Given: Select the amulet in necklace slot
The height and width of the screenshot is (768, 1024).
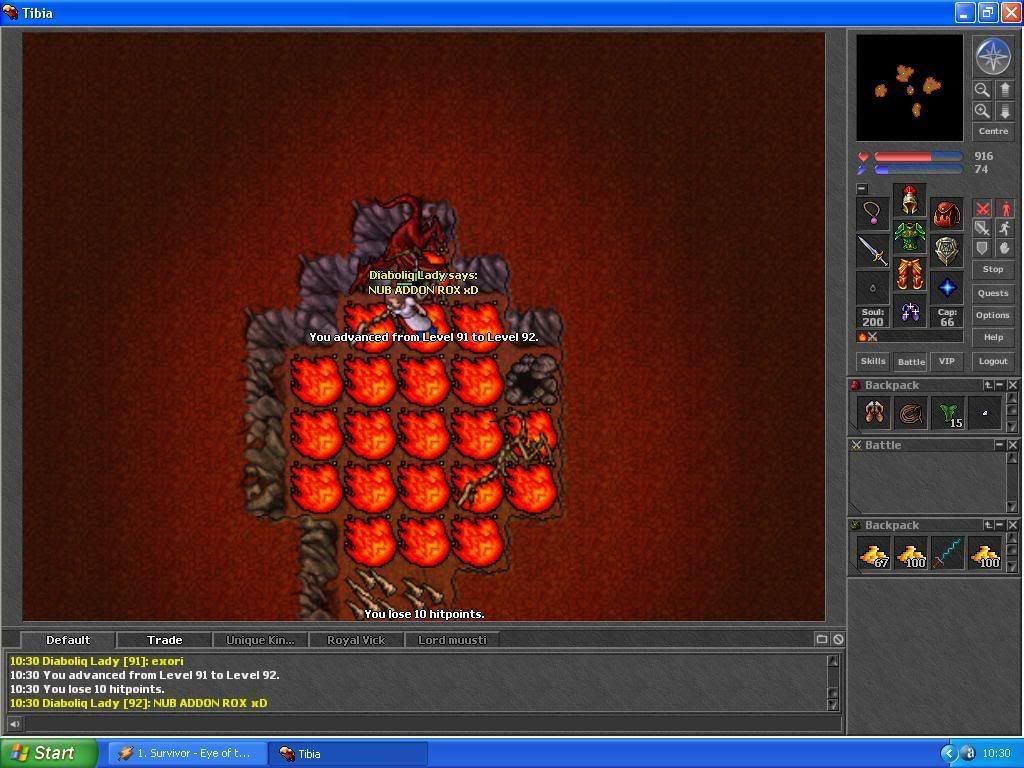Looking at the screenshot, I should (872, 214).
